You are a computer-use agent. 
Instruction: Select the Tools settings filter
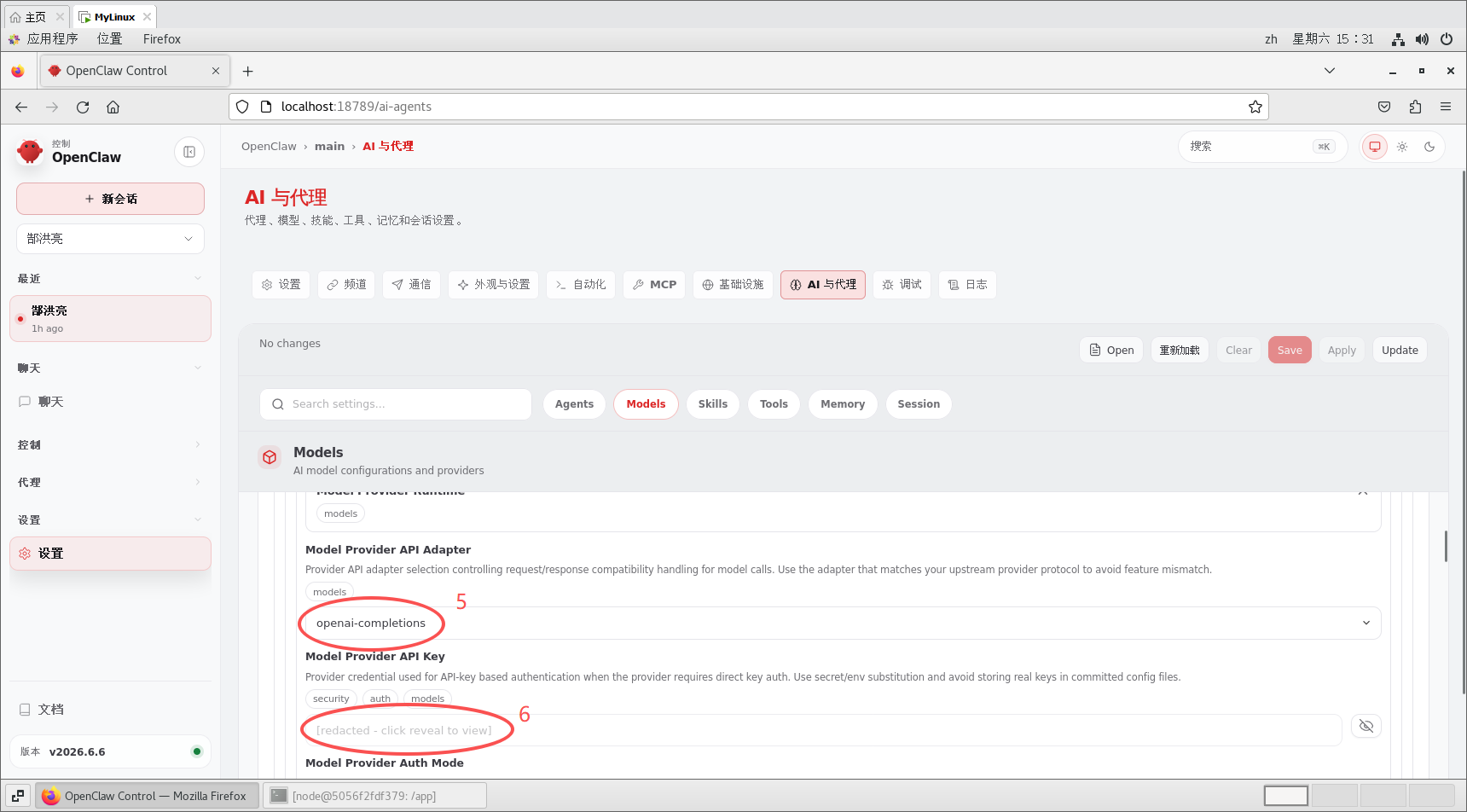(774, 404)
